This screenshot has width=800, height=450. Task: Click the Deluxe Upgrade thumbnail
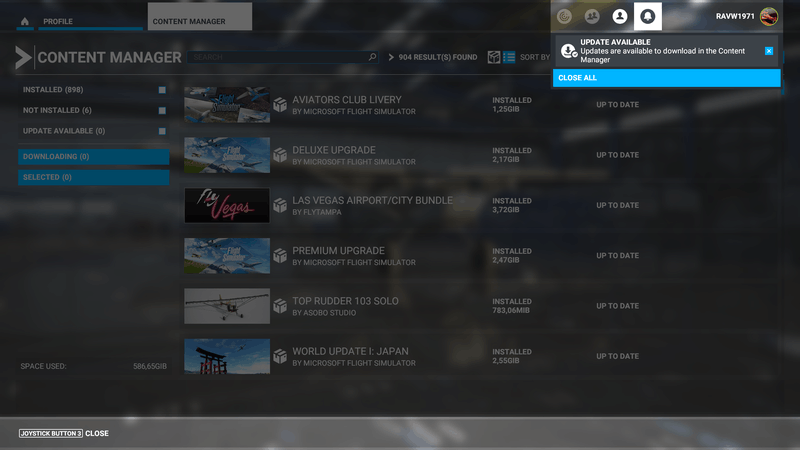click(x=227, y=155)
